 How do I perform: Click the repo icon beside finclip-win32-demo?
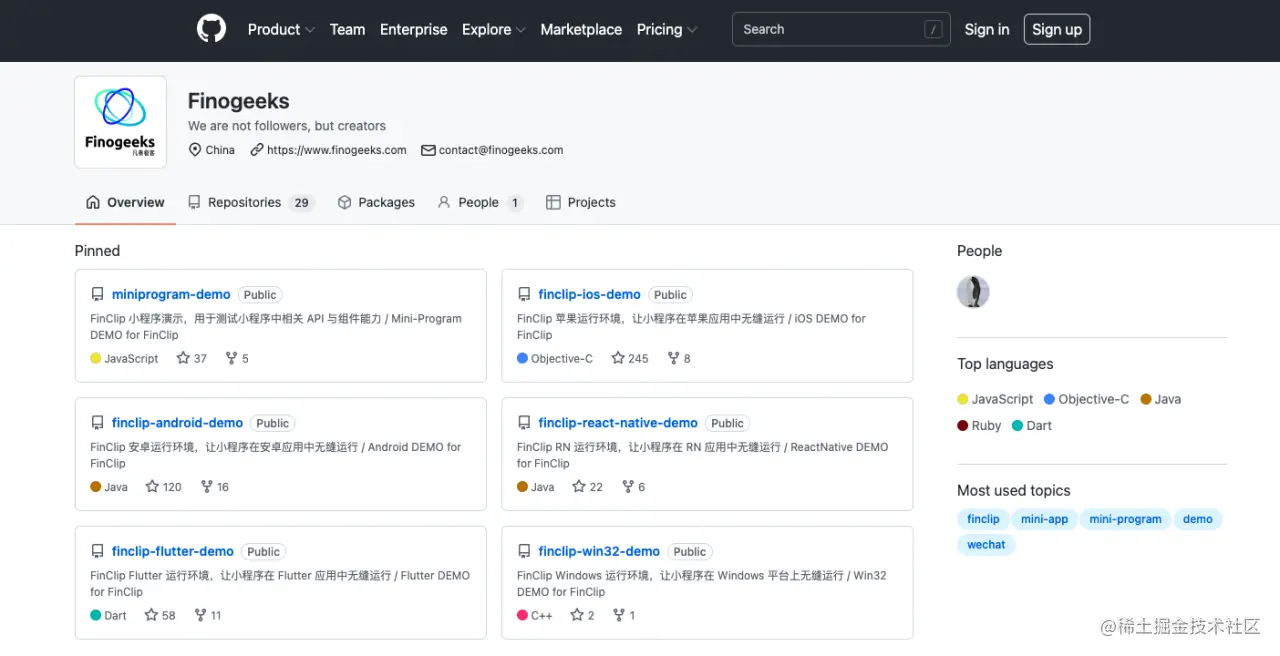click(x=524, y=551)
